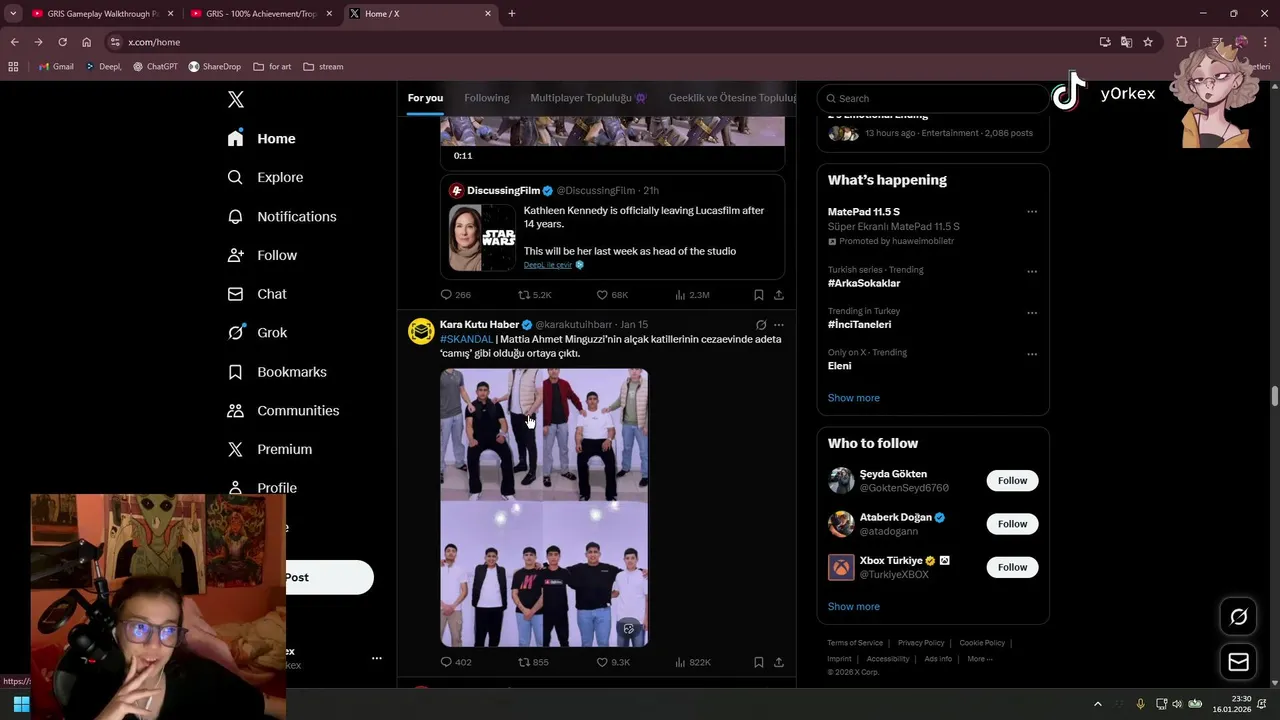This screenshot has height=720, width=1280.
Task: Reply to the DiscussingFilm quote post (266)
Action: click(x=456, y=295)
